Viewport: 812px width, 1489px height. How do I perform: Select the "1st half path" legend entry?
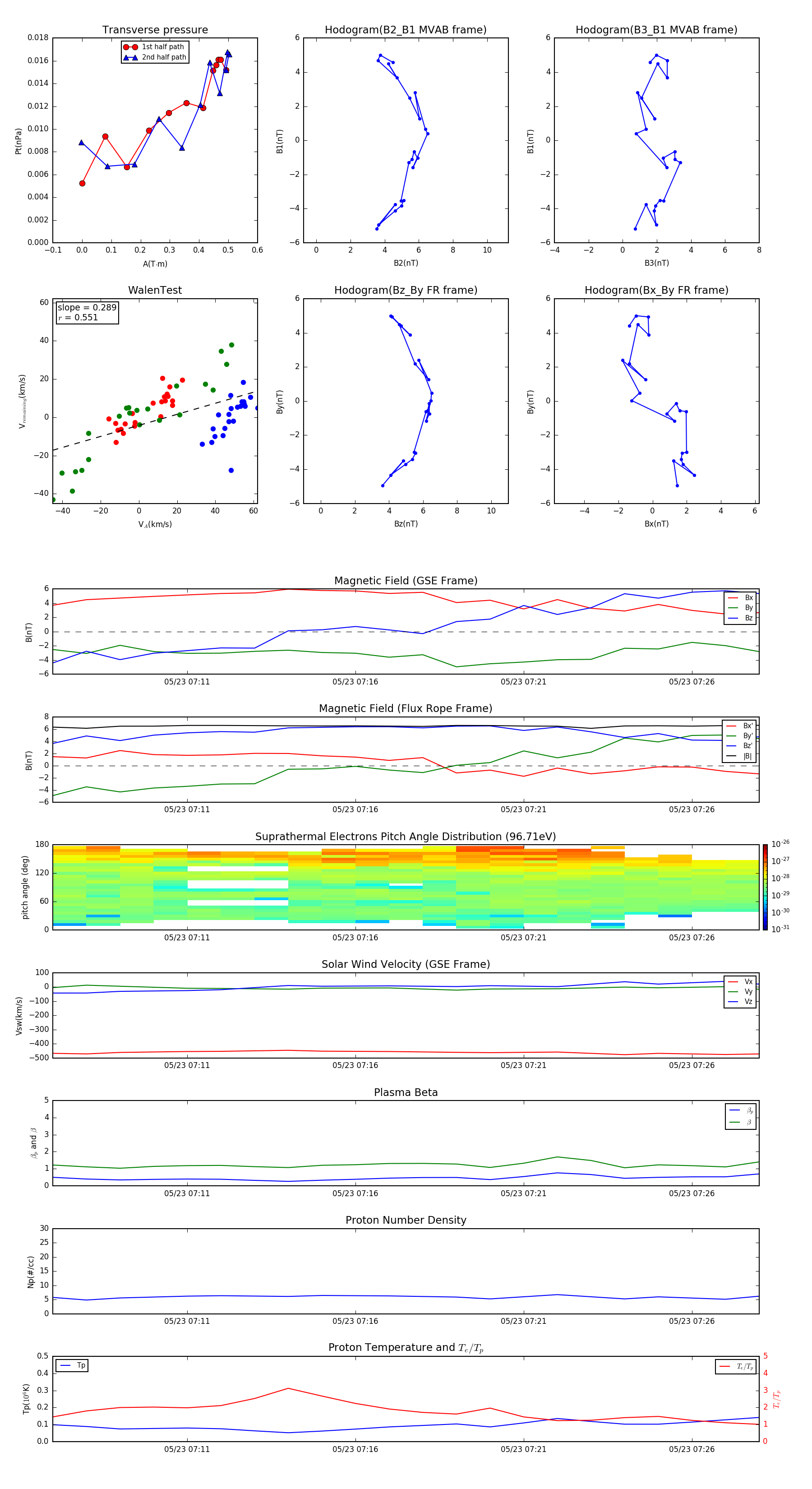click(154, 47)
